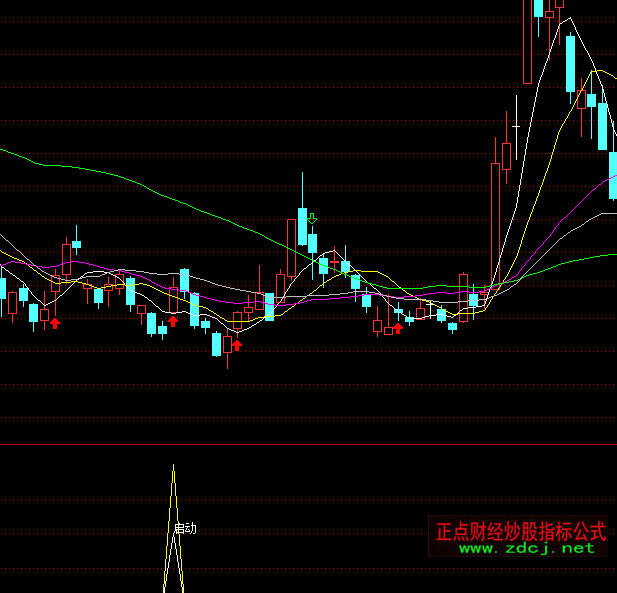Click the hollow red candle beside third red arrow
This screenshot has height=593, width=617.
[227, 344]
